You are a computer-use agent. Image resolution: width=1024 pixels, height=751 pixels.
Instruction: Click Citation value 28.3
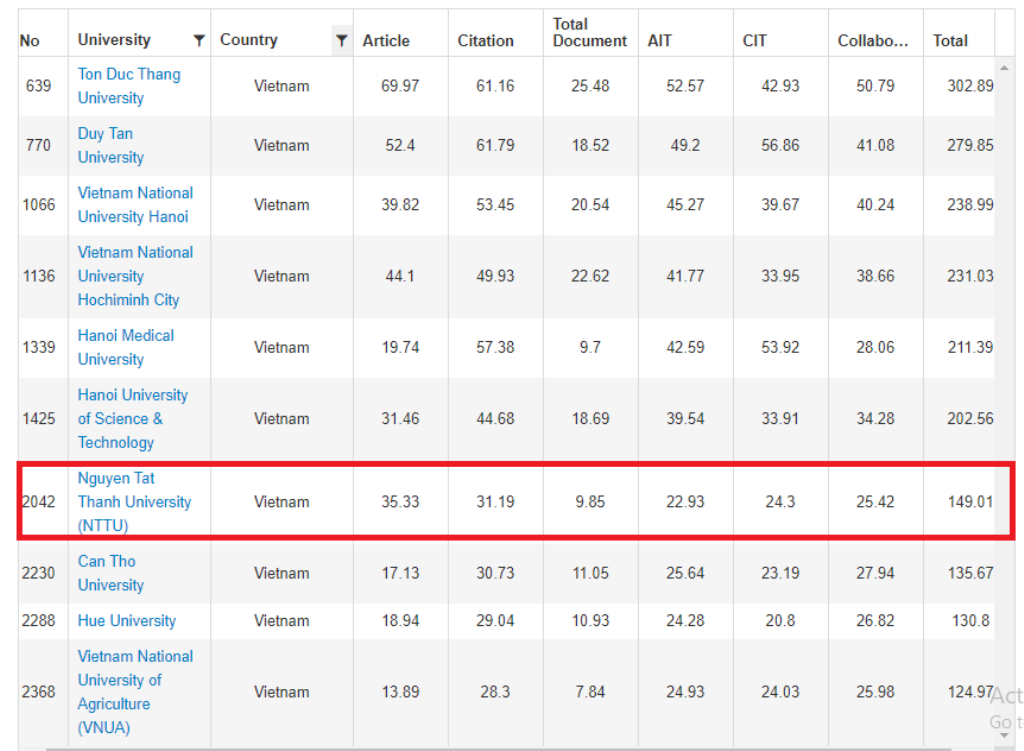495,692
